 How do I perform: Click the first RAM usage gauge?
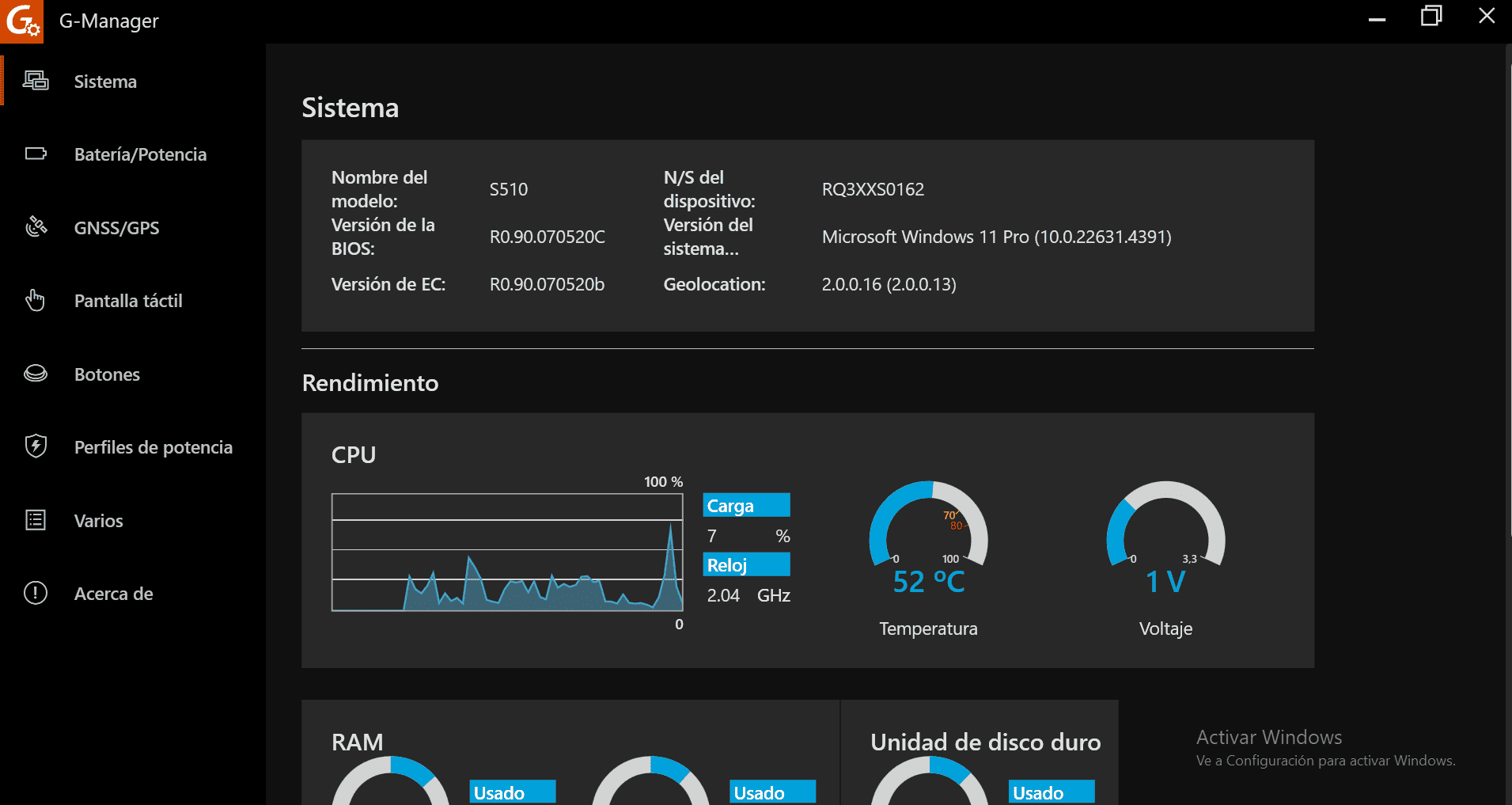[391, 780]
